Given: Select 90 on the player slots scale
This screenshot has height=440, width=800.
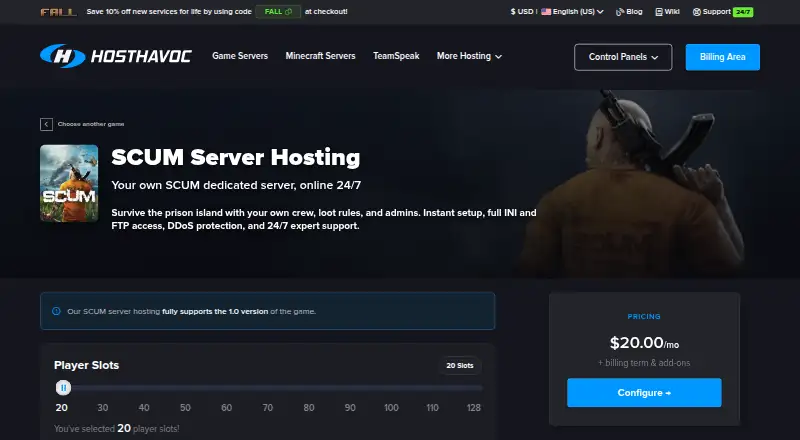Looking at the screenshot, I should coord(350,407).
